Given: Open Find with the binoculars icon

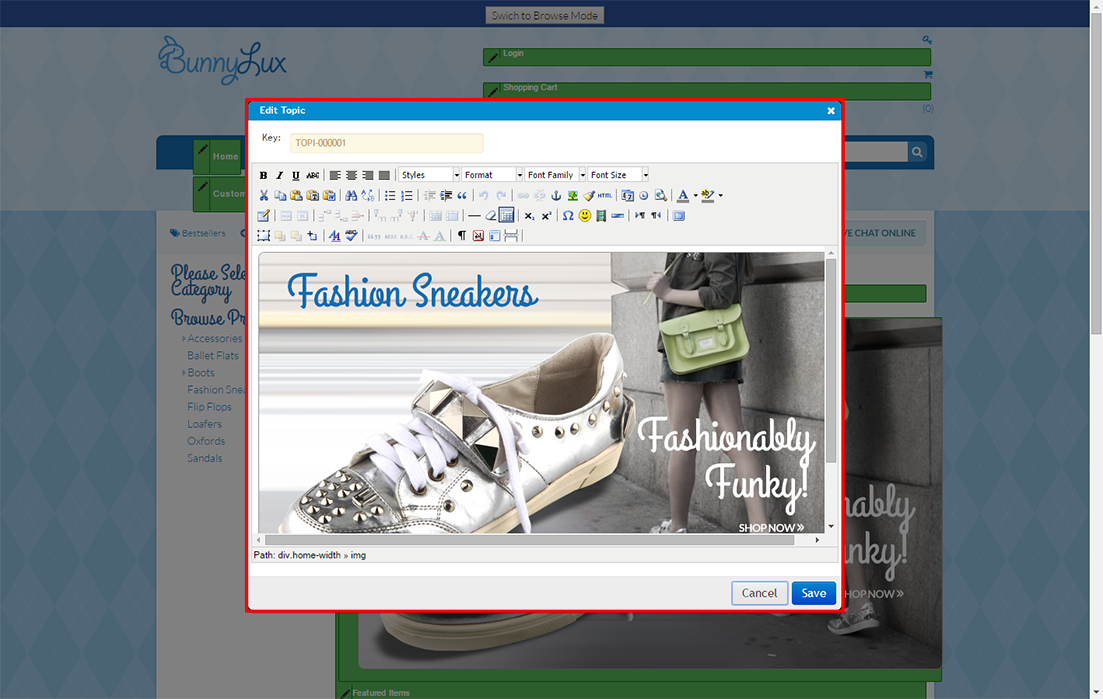Looking at the screenshot, I should point(350,196).
